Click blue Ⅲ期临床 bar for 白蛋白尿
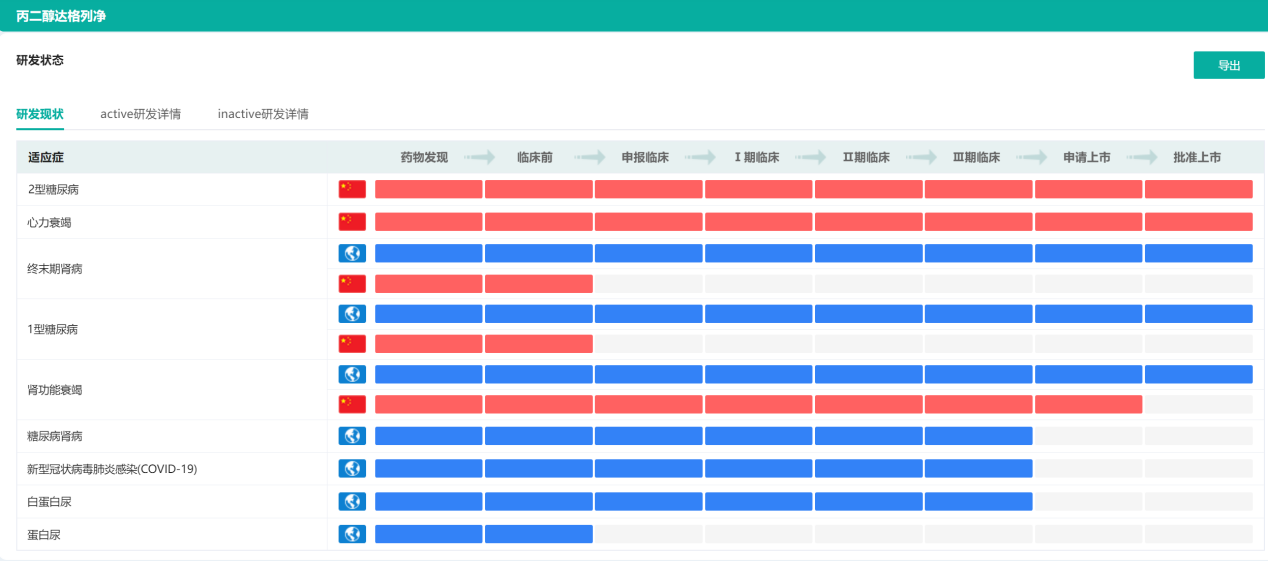The image size is (1268, 561). (x=978, y=501)
